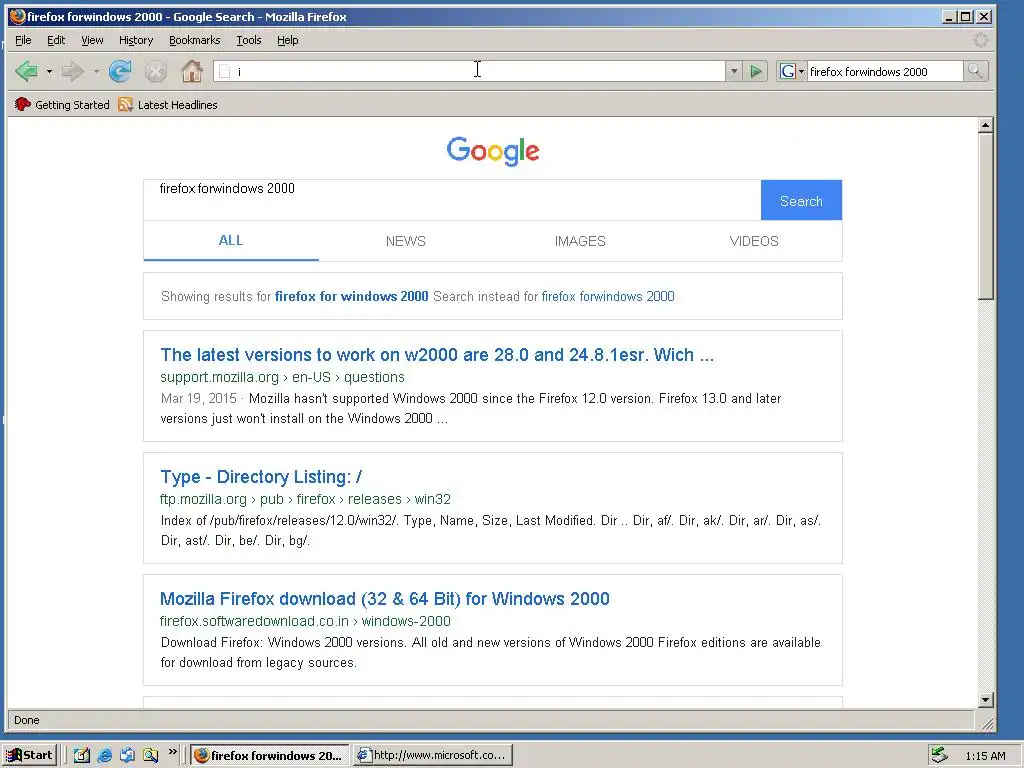Click the green Back arrow button
Image resolution: width=1024 pixels, height=768 pixels.
click(x=27, y=71)
